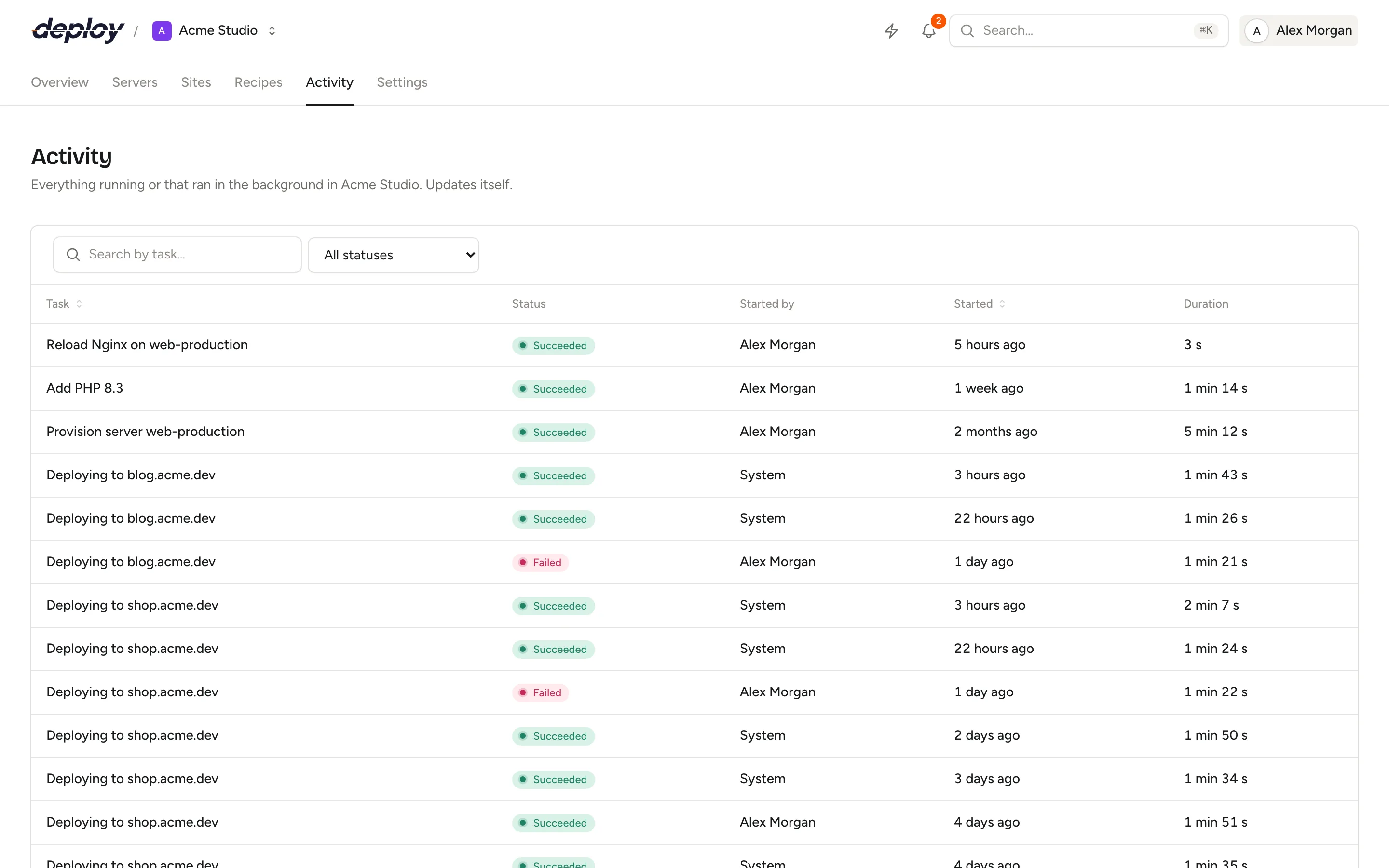This screenshot has height=868, width=1389.
Task: Click the magnifier icon in global search
Action: point(967,30)
